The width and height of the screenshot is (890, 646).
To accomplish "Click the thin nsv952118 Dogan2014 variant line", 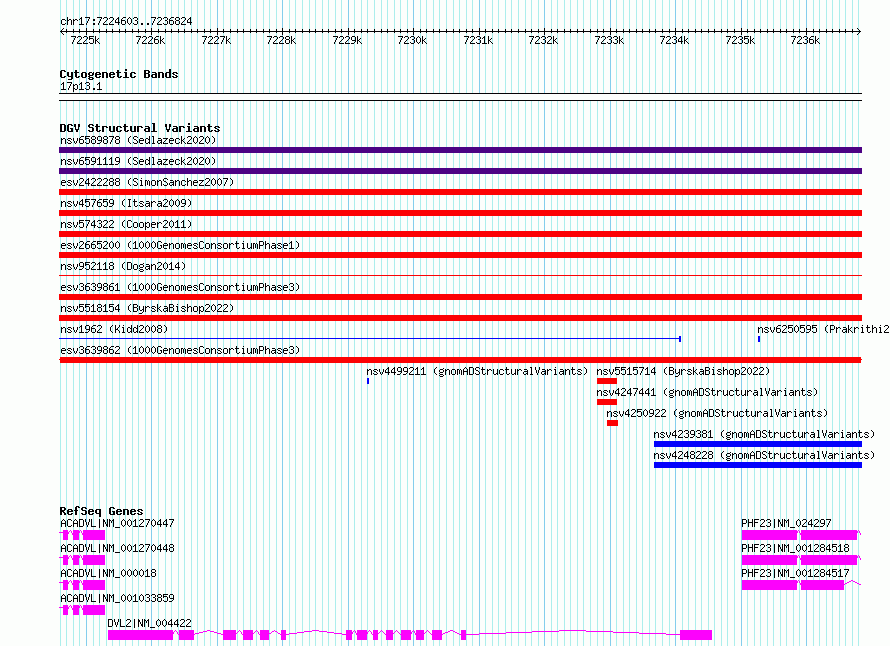I will [x=460, y=276].
